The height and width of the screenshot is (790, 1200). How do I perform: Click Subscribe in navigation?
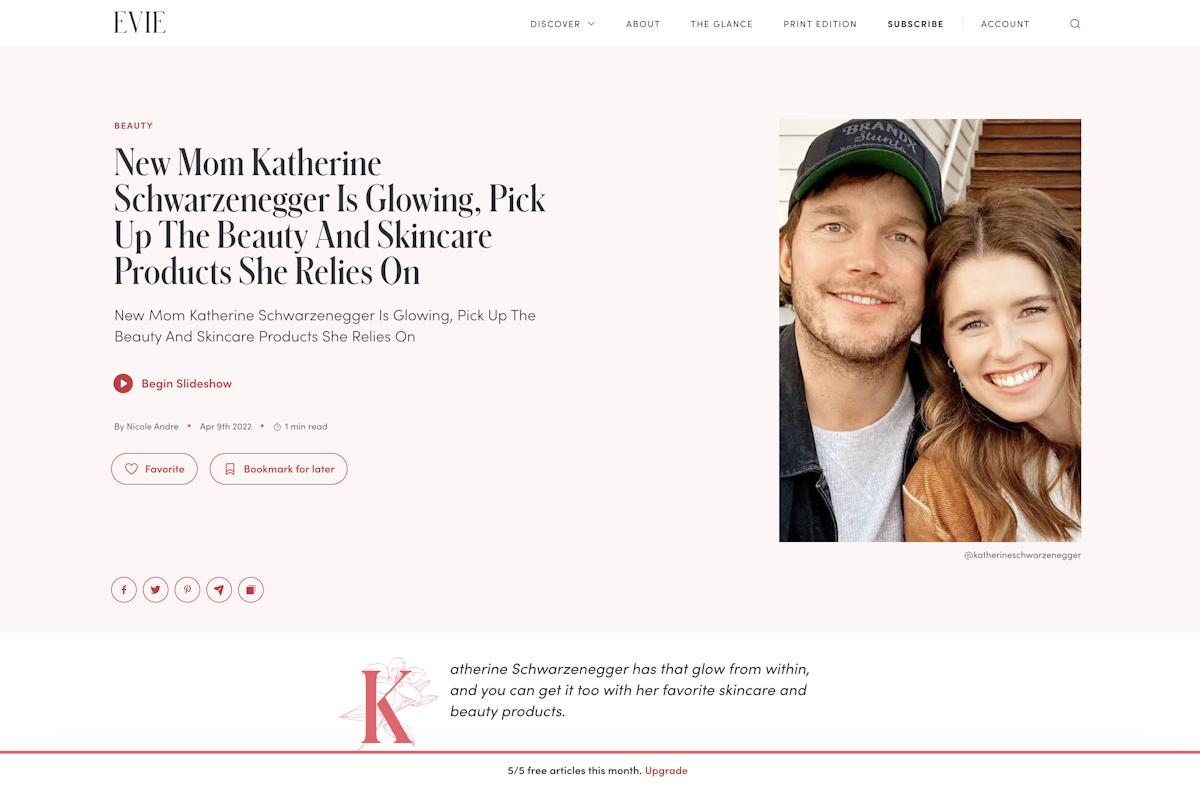click(x=916, y=24)
